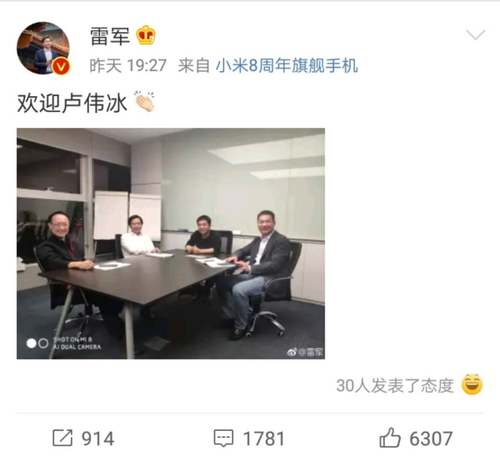Tap the repost count 914
This screenshot has width=500, height=461.
pyautogui.click(x=98, y=438)
